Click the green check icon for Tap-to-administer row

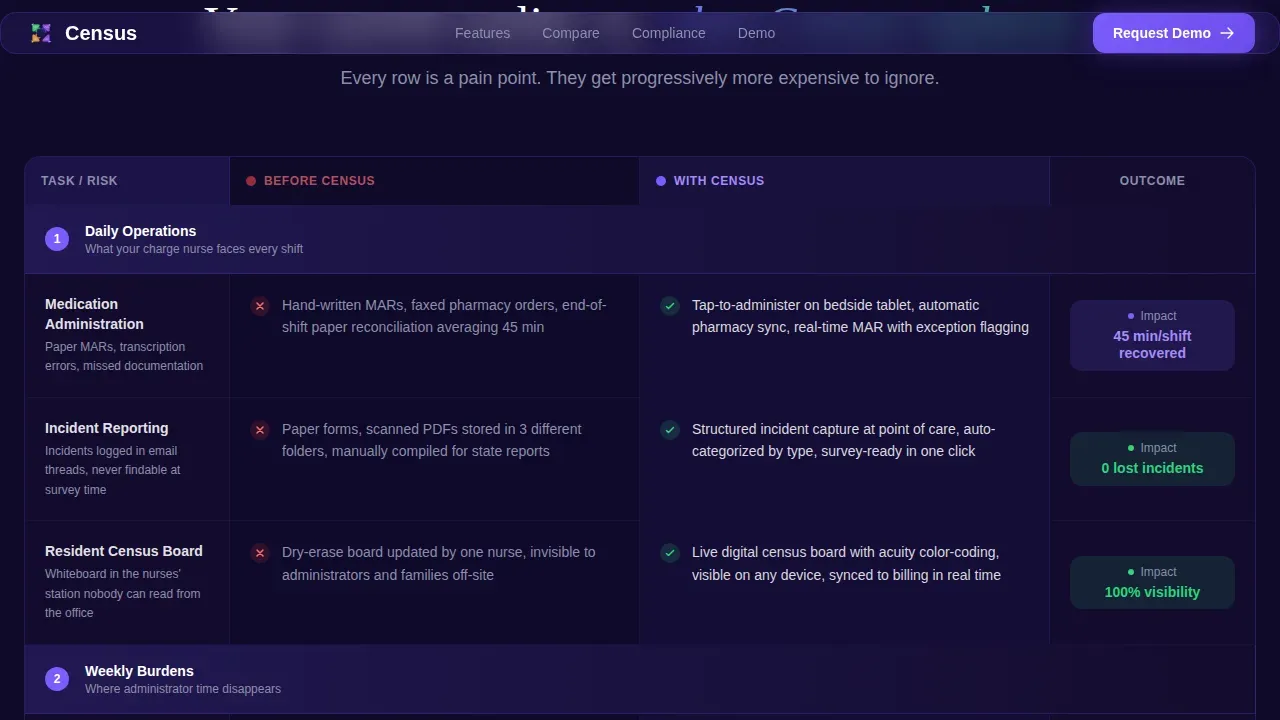670,306
